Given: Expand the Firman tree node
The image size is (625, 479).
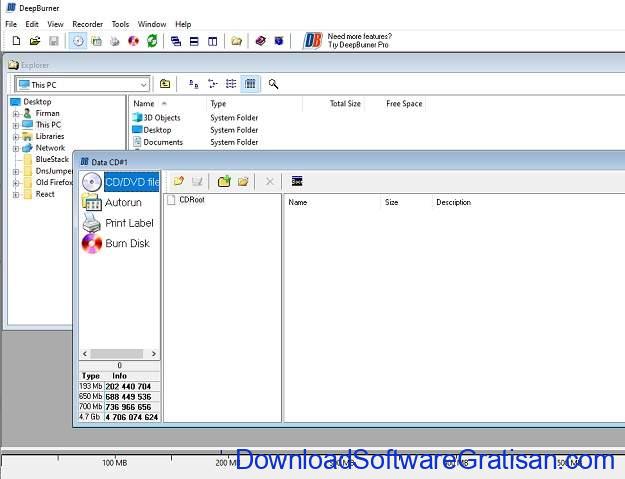Looking at the screenshot, I should click(x=16, y=114).
